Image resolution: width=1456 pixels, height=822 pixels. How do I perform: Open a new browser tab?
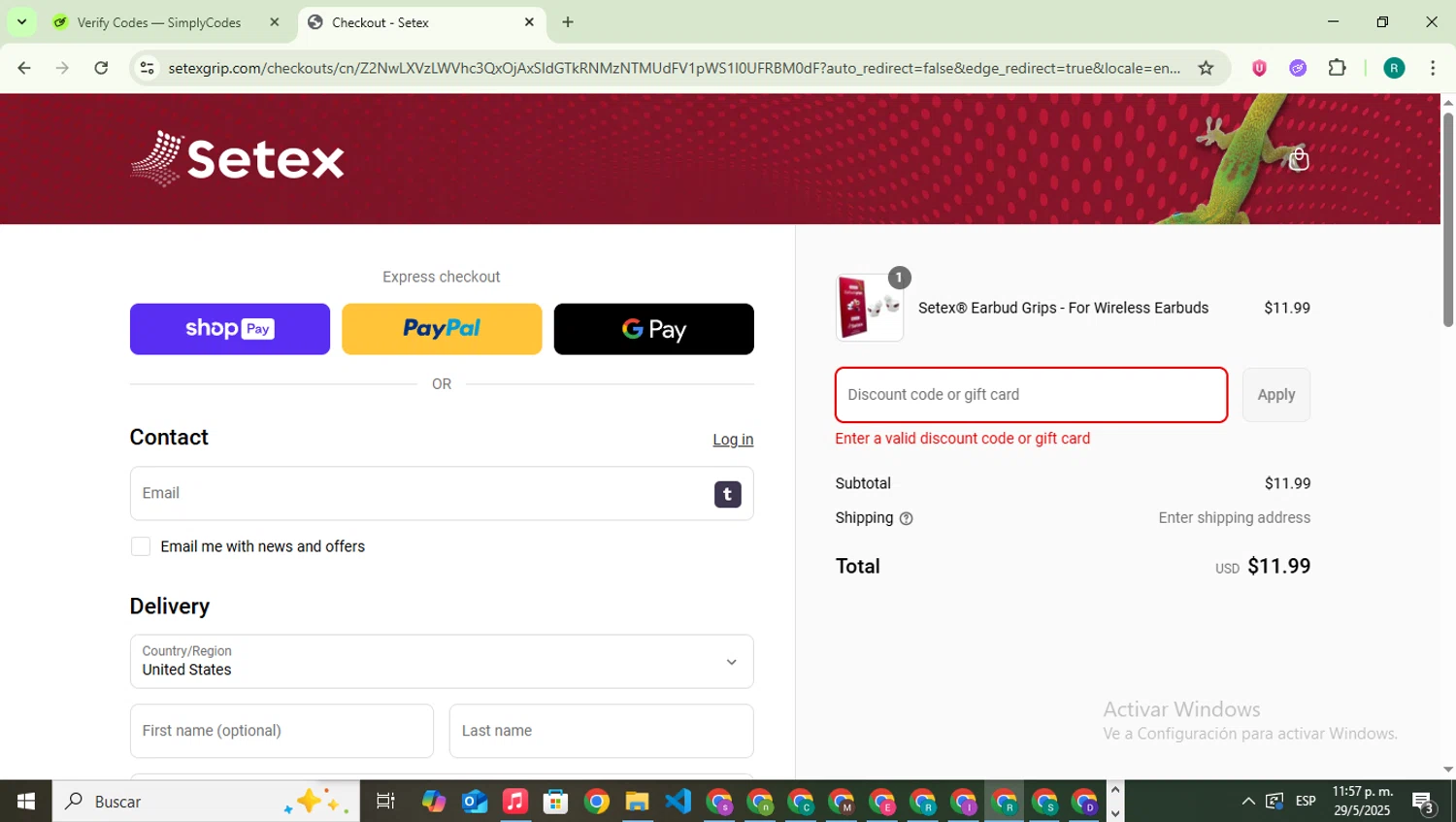click(568, 22)
